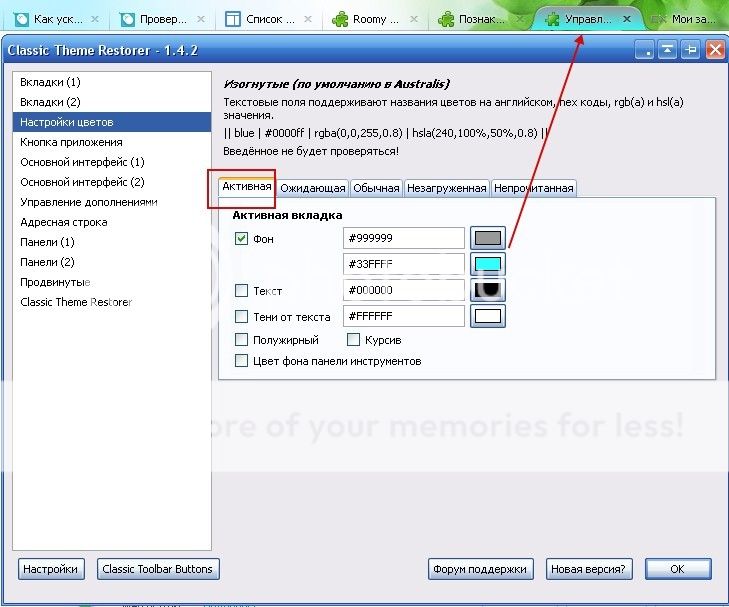Click the favicon on Как уск tab

click(x=21, y=19)
